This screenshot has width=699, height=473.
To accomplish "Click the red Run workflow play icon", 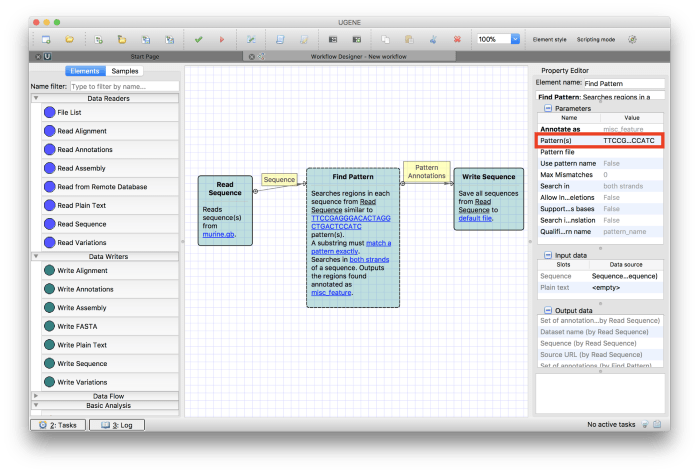I will 221,39.
